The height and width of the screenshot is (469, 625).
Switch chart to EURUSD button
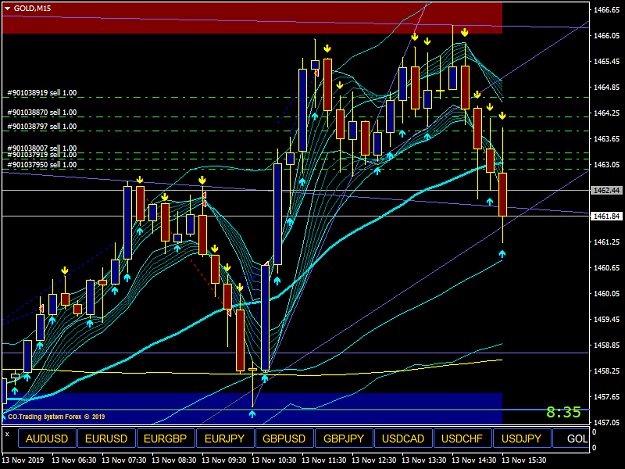[106, 438]
